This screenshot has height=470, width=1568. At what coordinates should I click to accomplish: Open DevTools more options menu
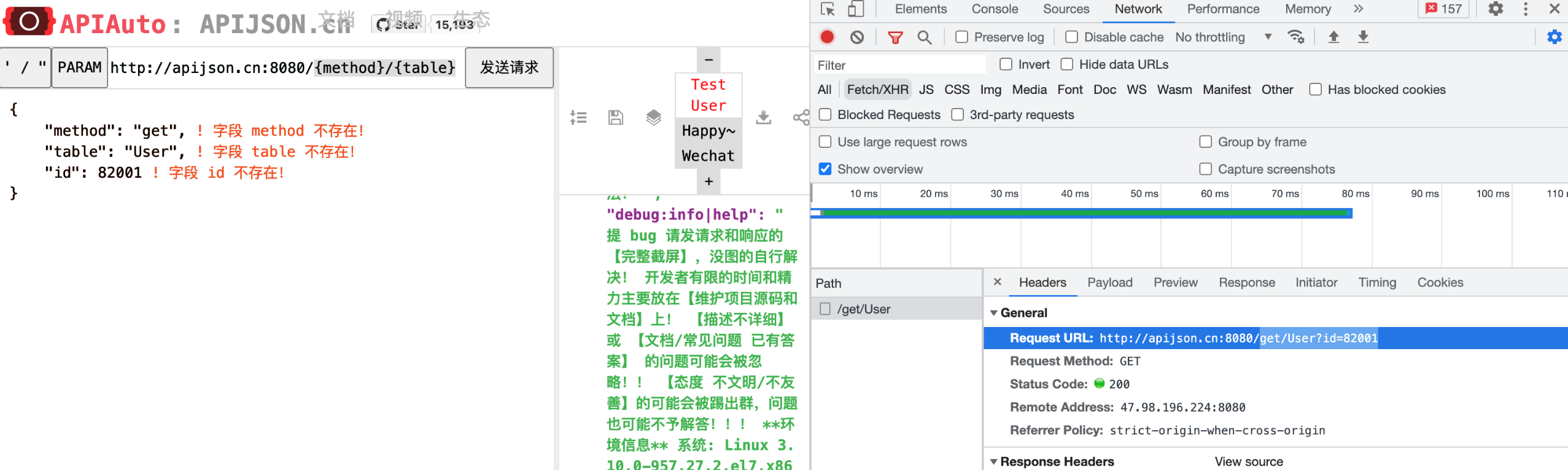(x=1526, y=9)
